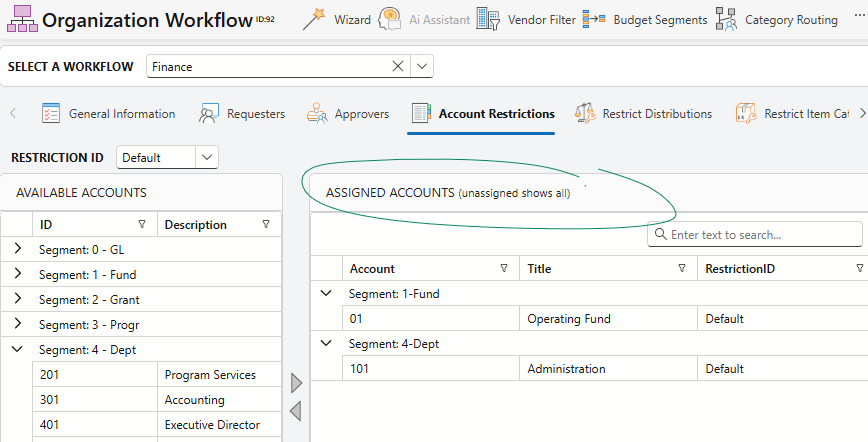Switch to General Information tab

click(x=108, y=114)
